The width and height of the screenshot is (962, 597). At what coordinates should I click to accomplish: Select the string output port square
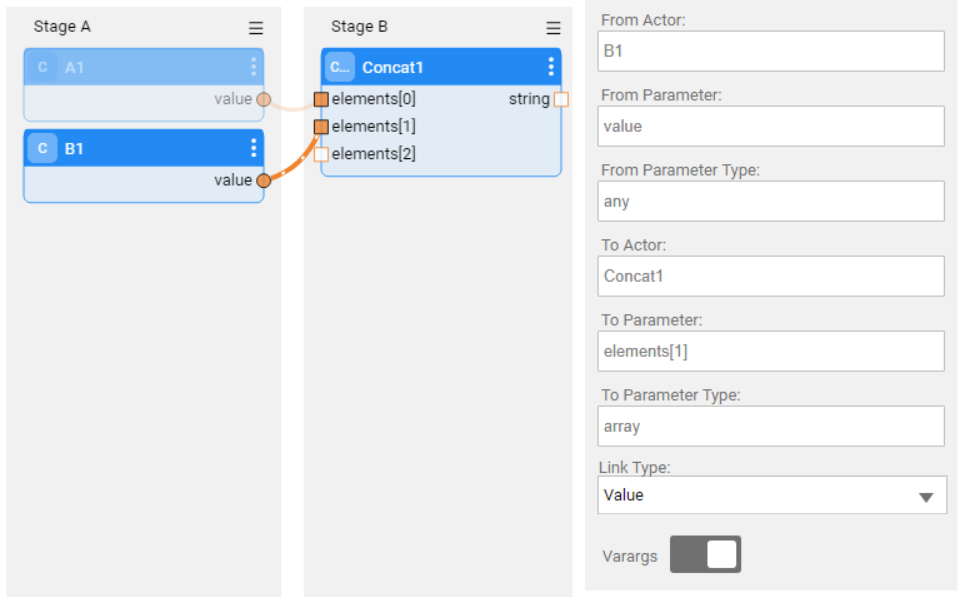point(561,99)
